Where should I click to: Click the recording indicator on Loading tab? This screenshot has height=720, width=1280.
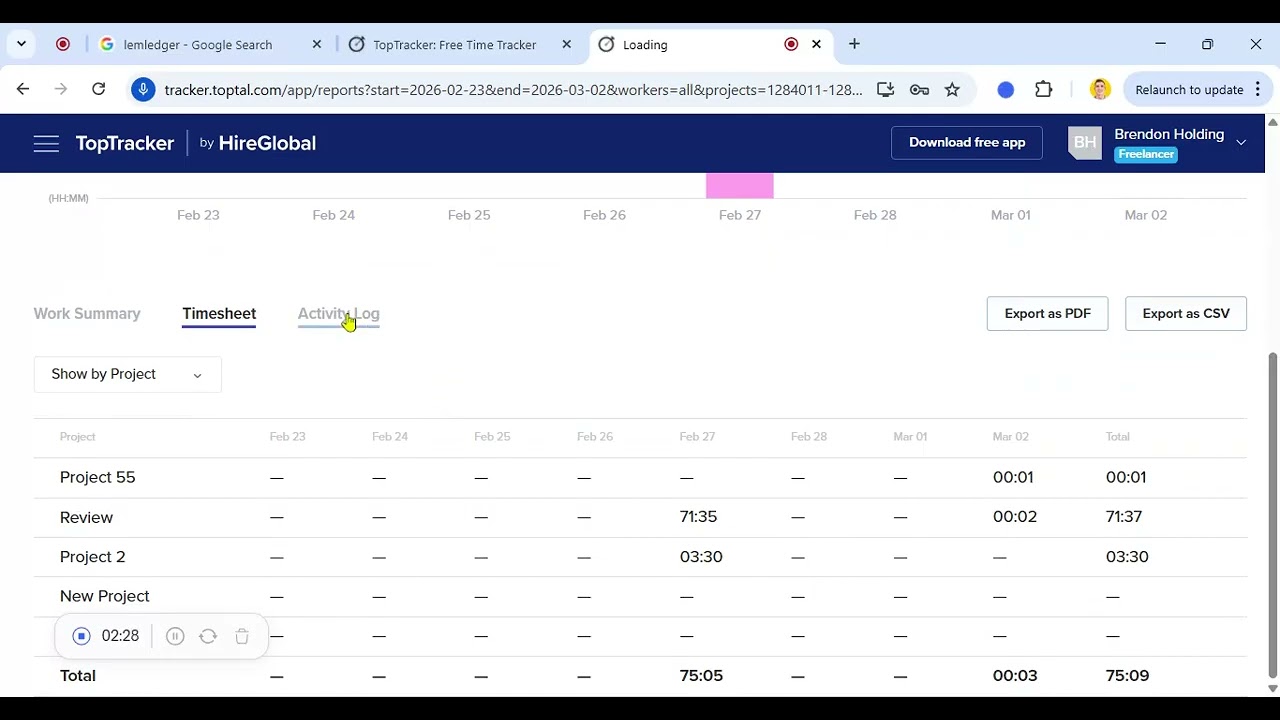(x=791, y=44)
